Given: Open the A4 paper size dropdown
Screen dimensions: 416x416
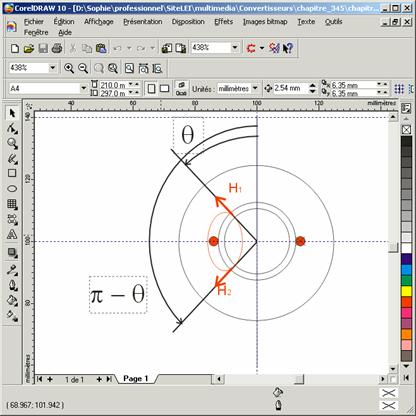Looking at the screenshot, I should coord(83,89).
